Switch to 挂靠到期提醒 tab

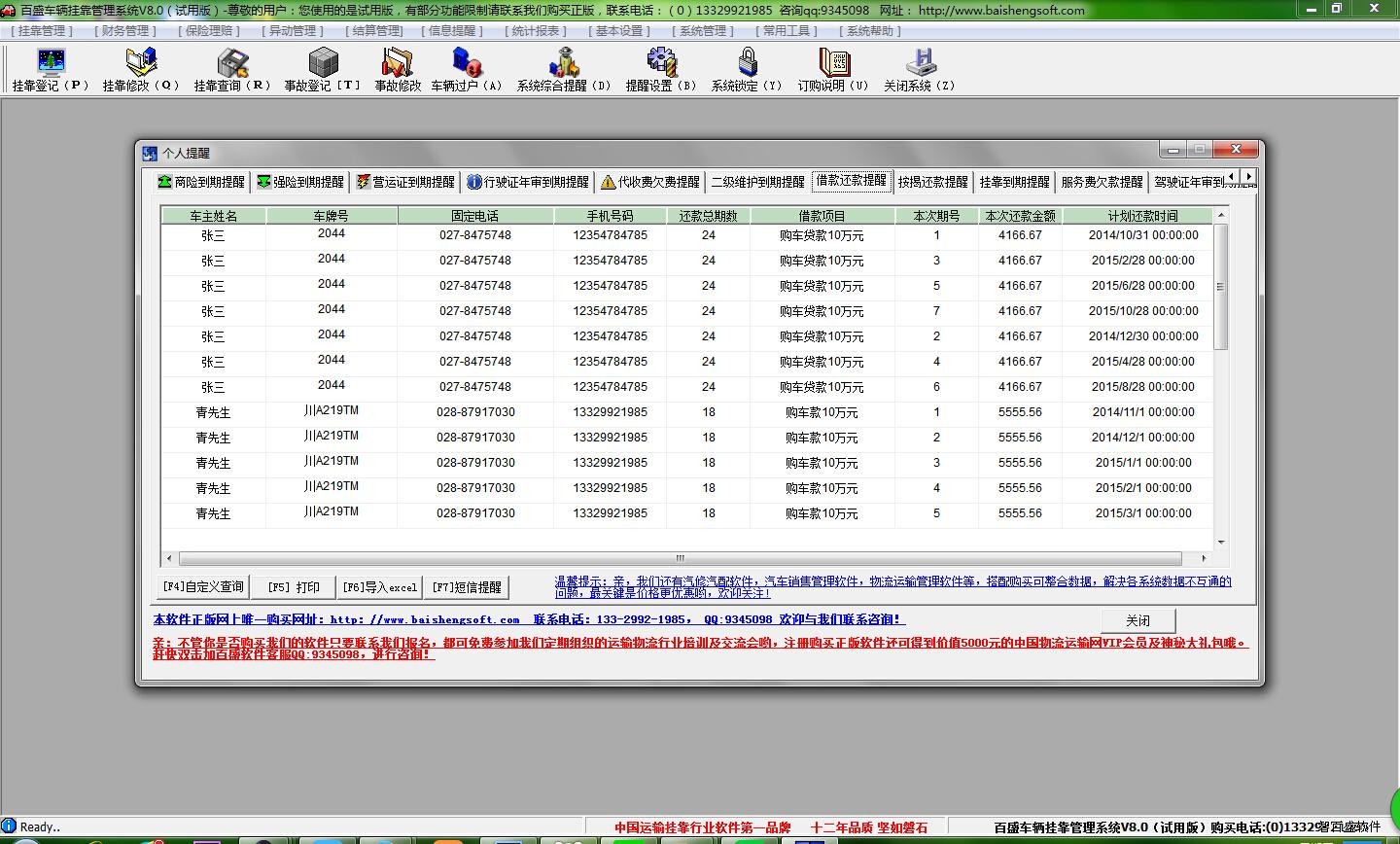coord(1014,182)
